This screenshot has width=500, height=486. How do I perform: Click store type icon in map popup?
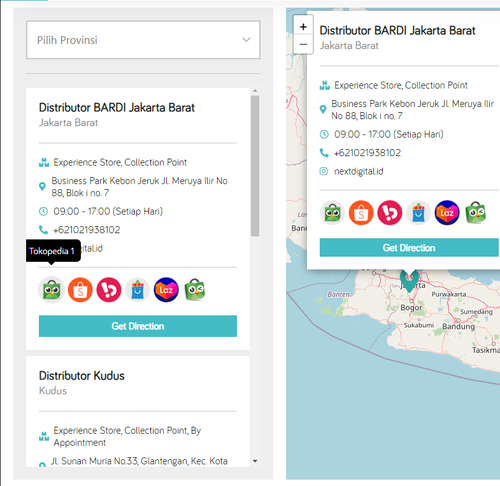coord(325,85)
